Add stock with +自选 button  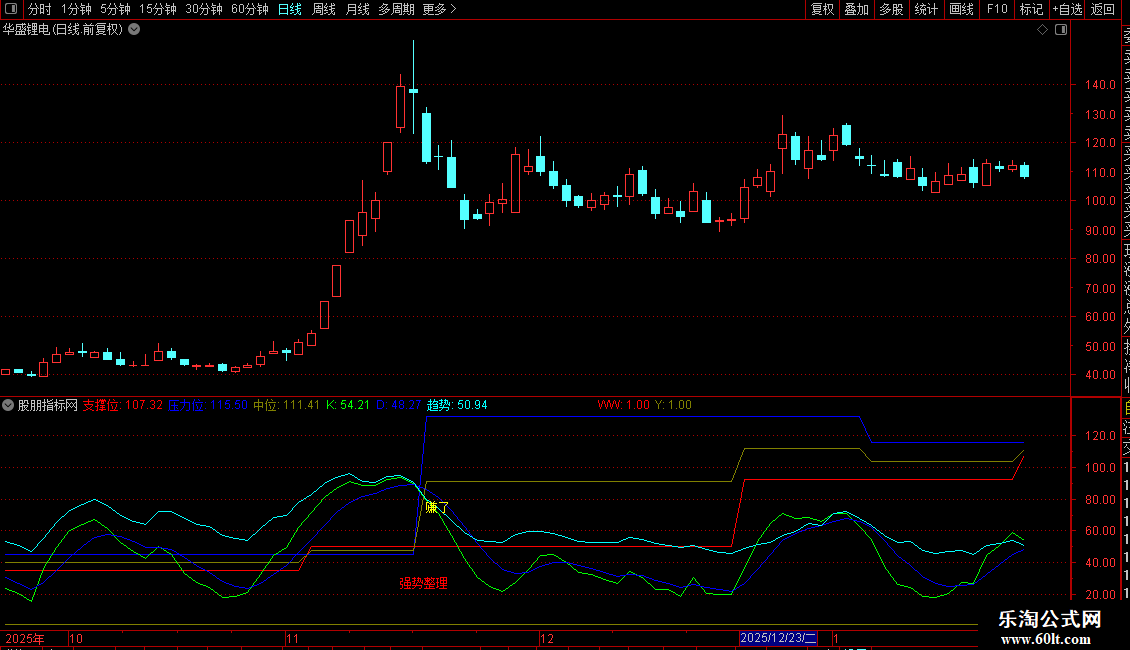coord(1067,9)
